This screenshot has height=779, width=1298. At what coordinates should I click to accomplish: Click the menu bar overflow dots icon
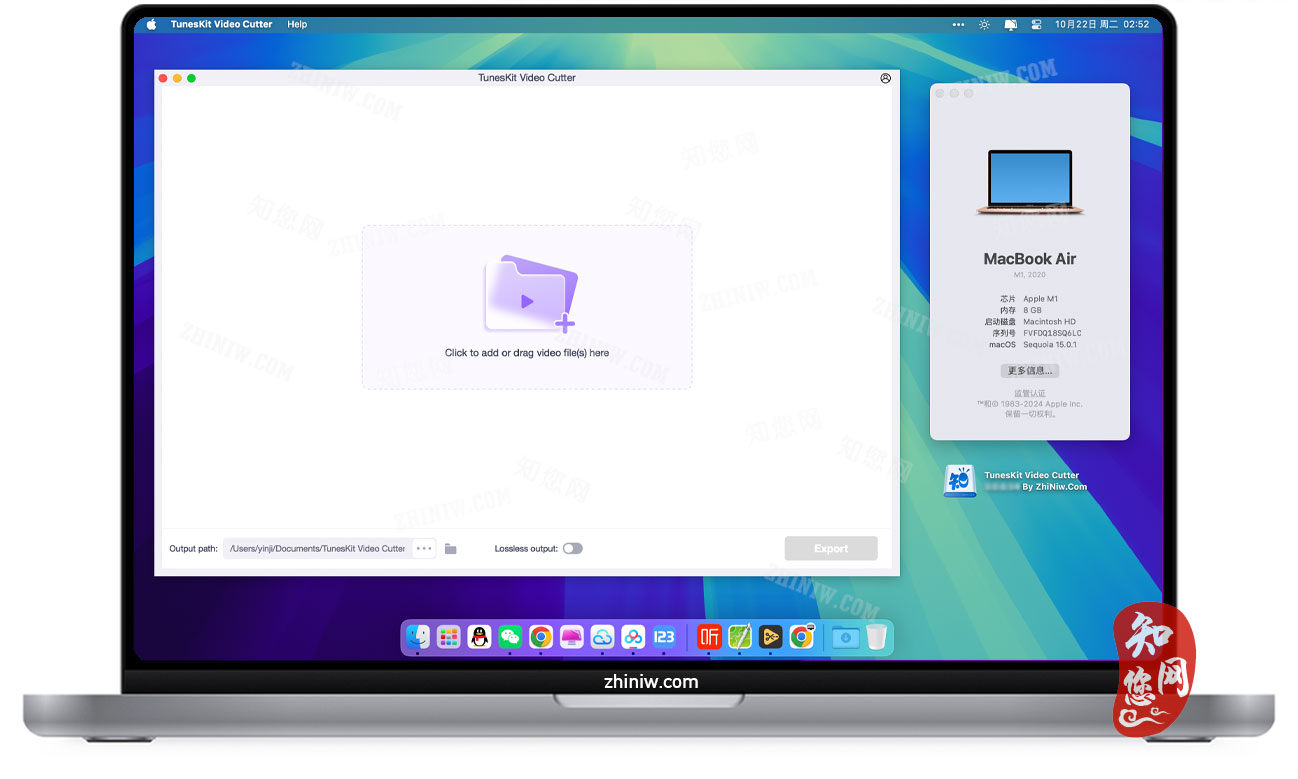click(958, 24)
